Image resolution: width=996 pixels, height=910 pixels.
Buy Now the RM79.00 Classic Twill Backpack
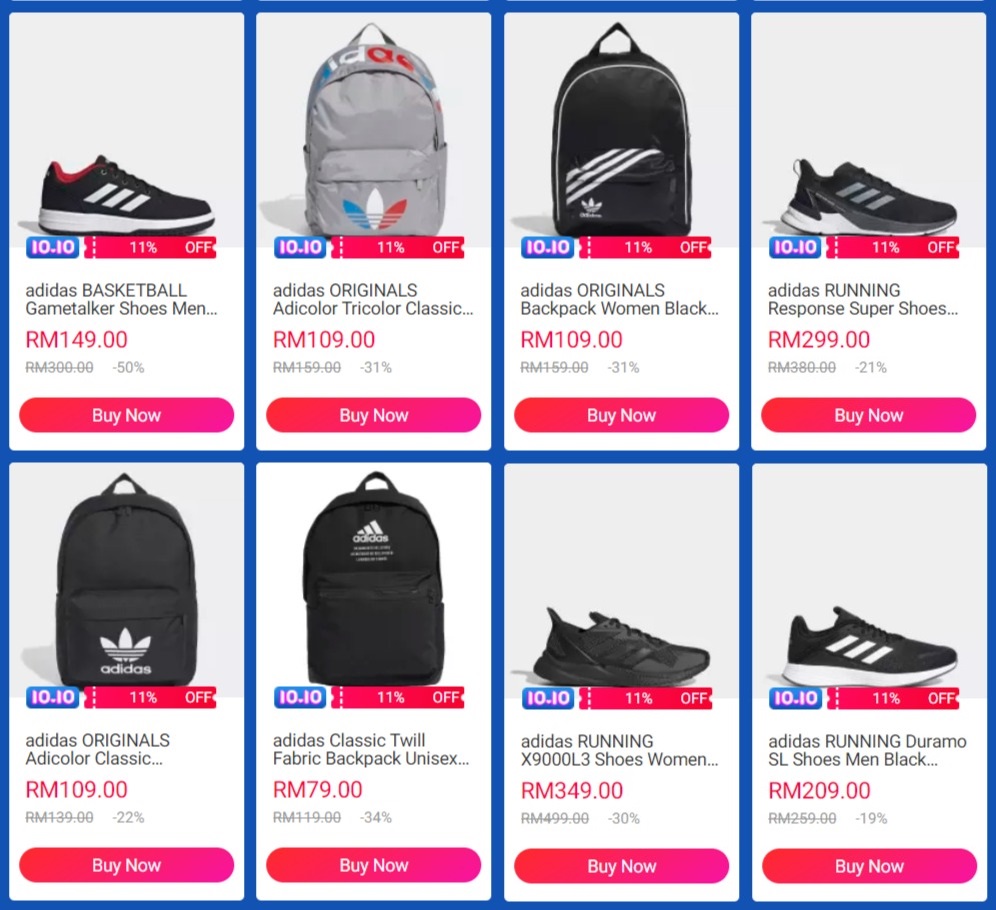[x=374, y=865]
